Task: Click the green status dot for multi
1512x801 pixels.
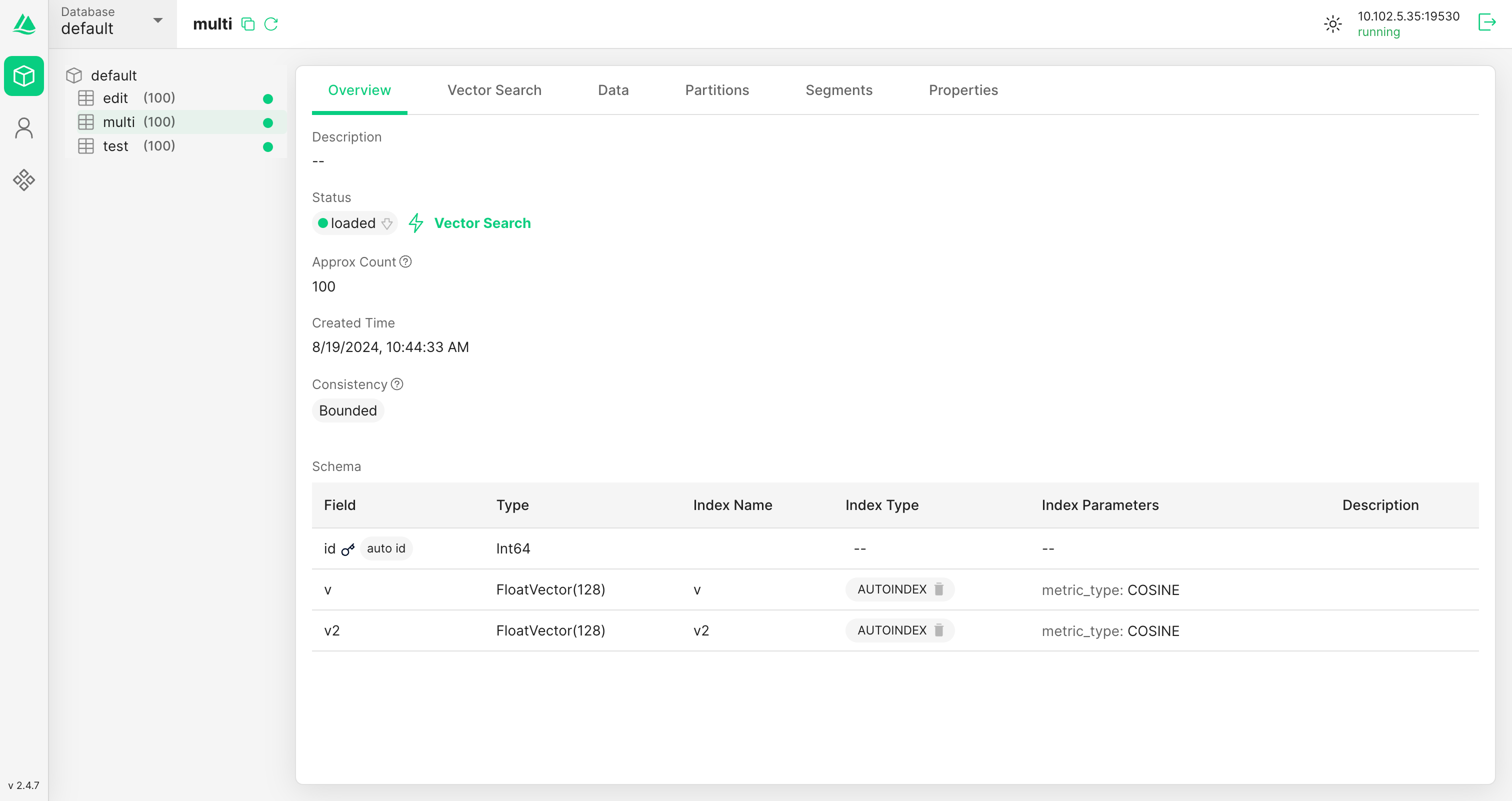Action: point(267,122)
